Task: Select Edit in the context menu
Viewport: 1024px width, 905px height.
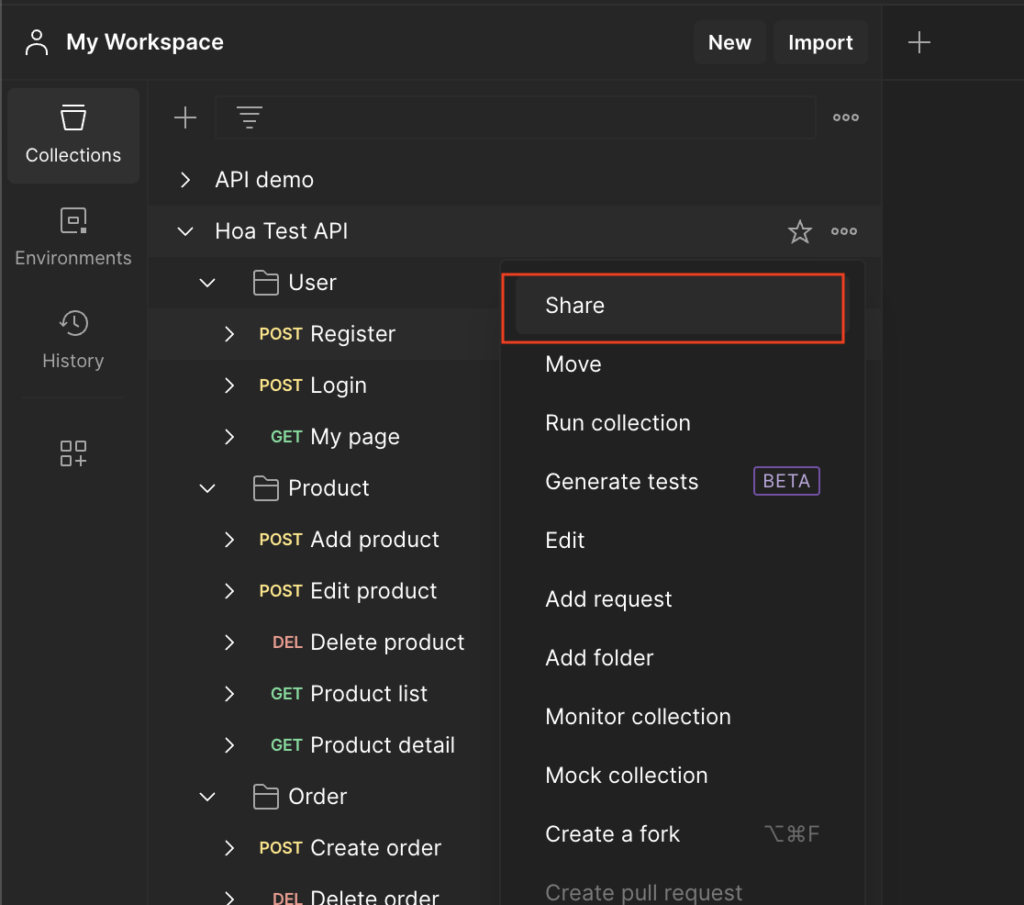Action: (682, 541)
